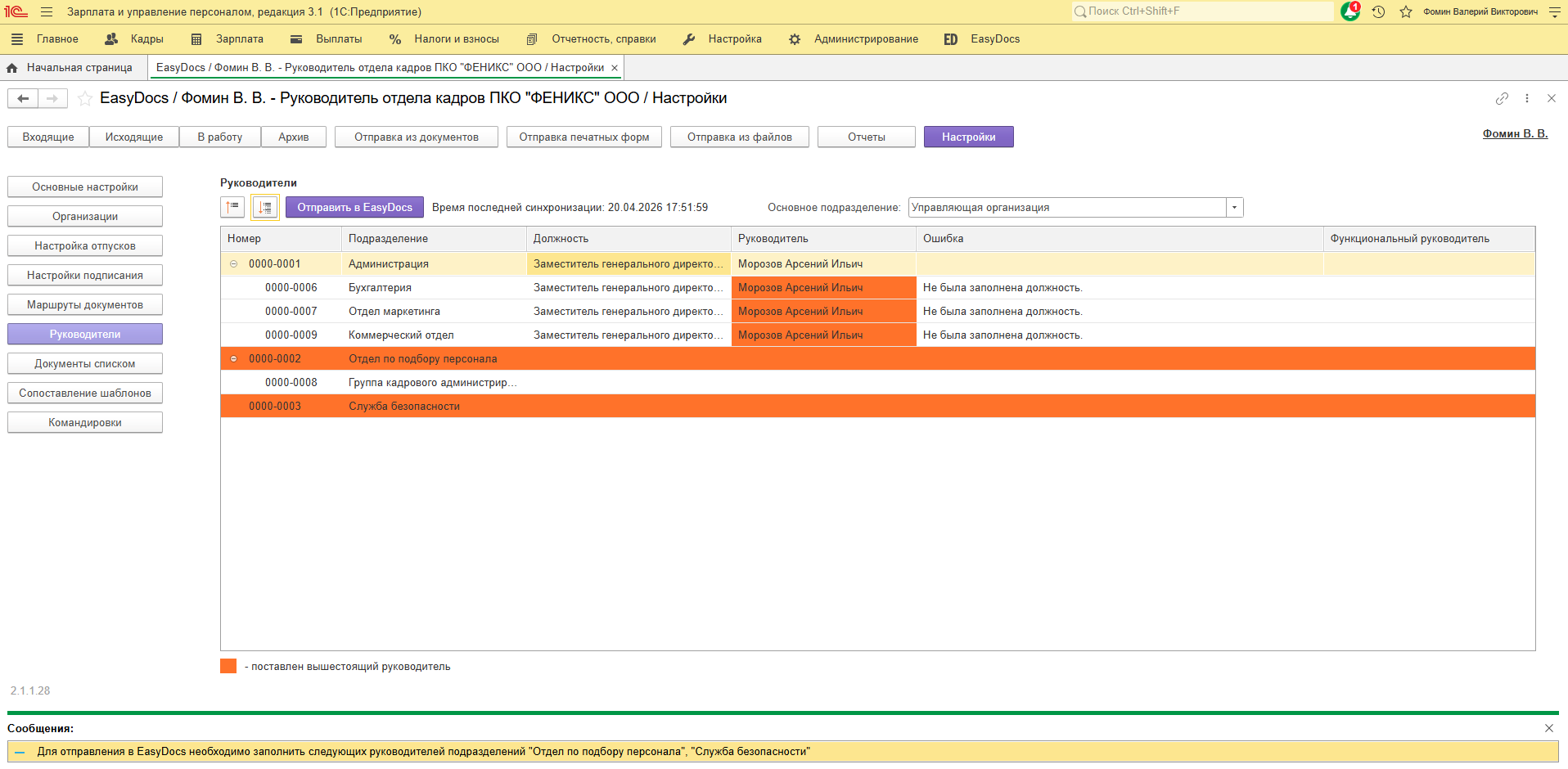Open Настройка отпусков settings page
Image resolution: width=1568 pixels, height=769 pixels.
85,246
